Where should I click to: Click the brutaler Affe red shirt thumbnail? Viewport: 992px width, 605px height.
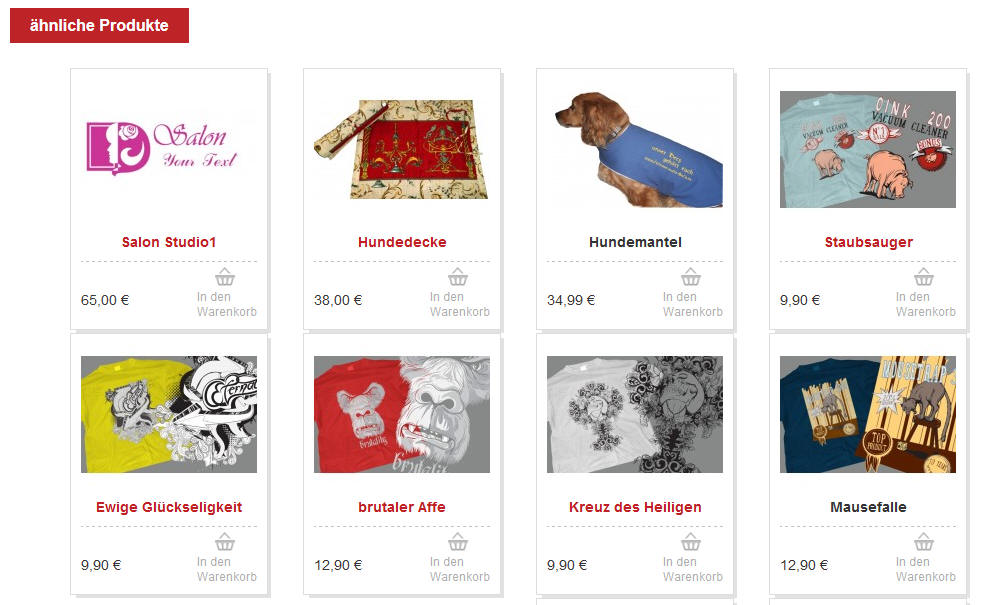tap(402, 415)
